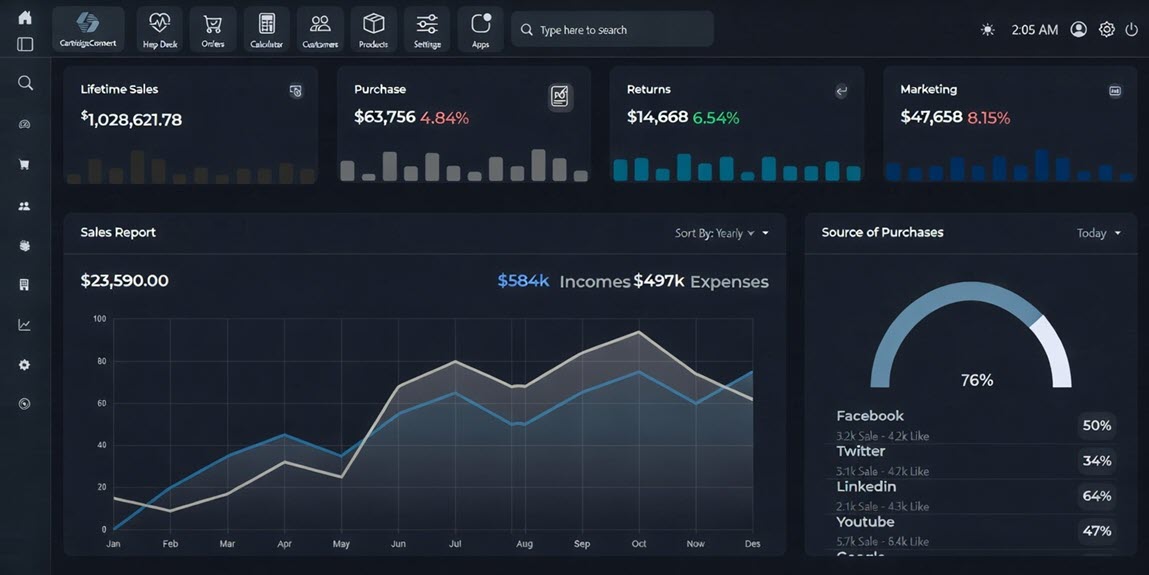Open the Customers section in top bar
The image size is (1149, 575).
[x=320, y=29]
